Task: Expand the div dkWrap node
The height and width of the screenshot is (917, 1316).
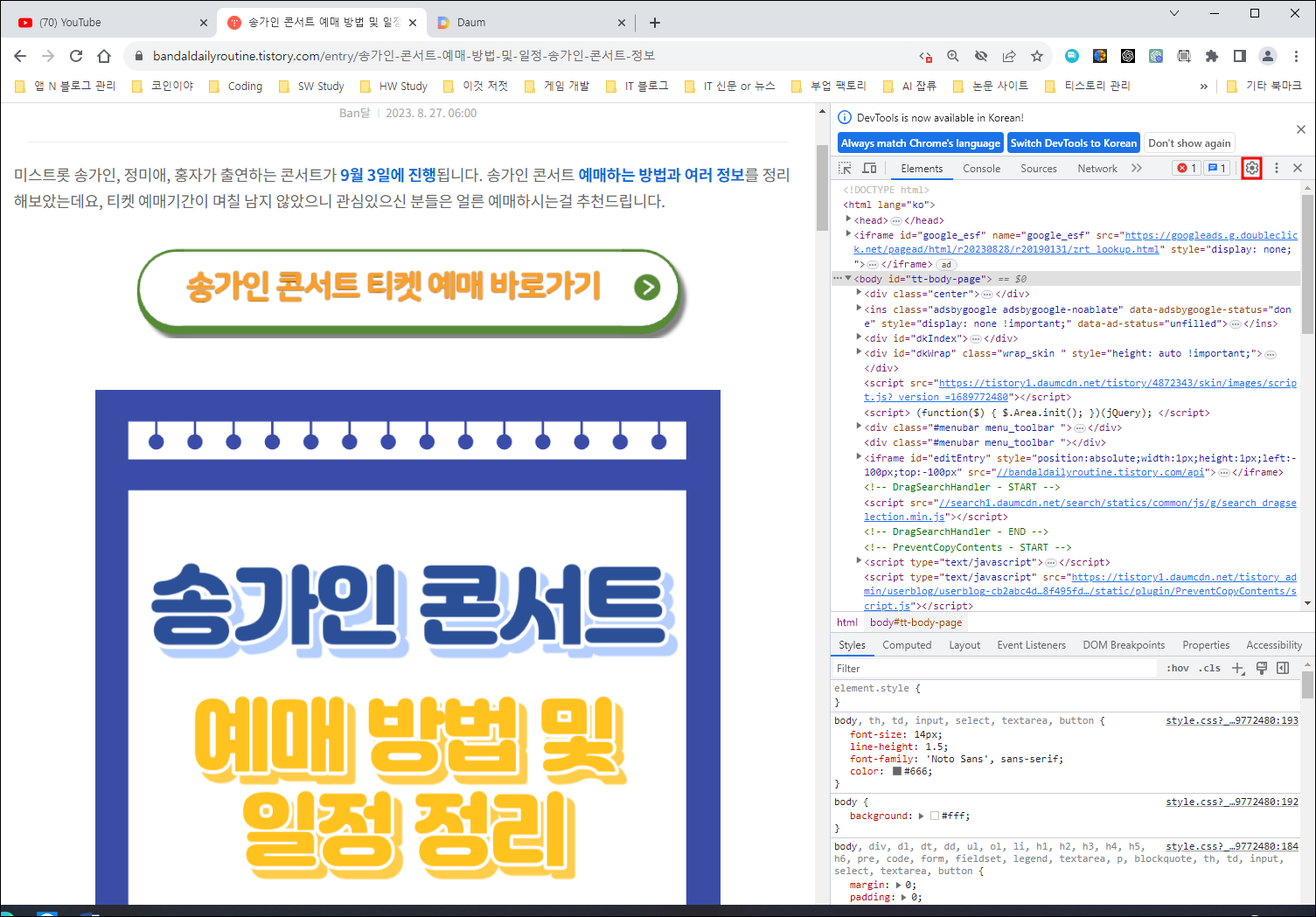Action: [x=859, y=352]
